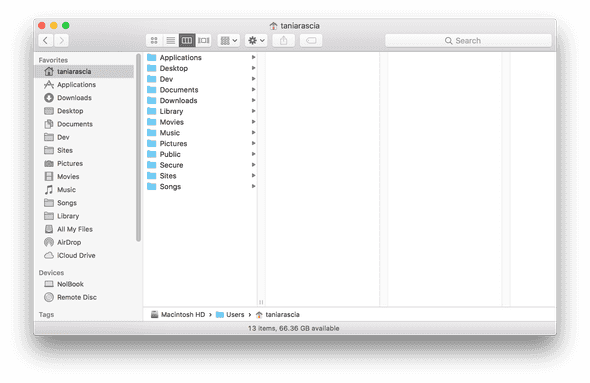Select the NolBook device
This screenshot has height=383, width=590.
(84, 284)
